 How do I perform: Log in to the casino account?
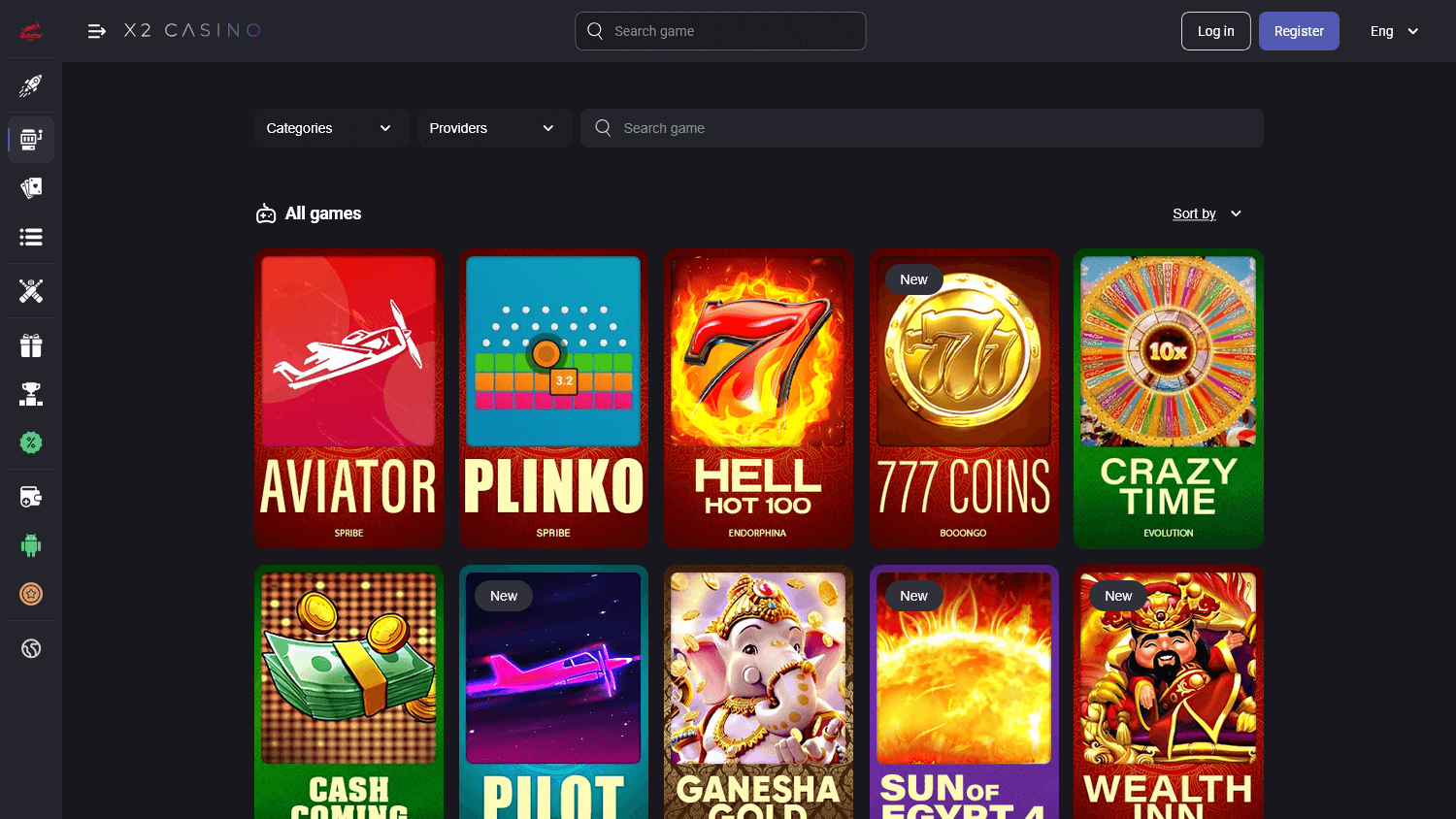tap(1215, 31)
